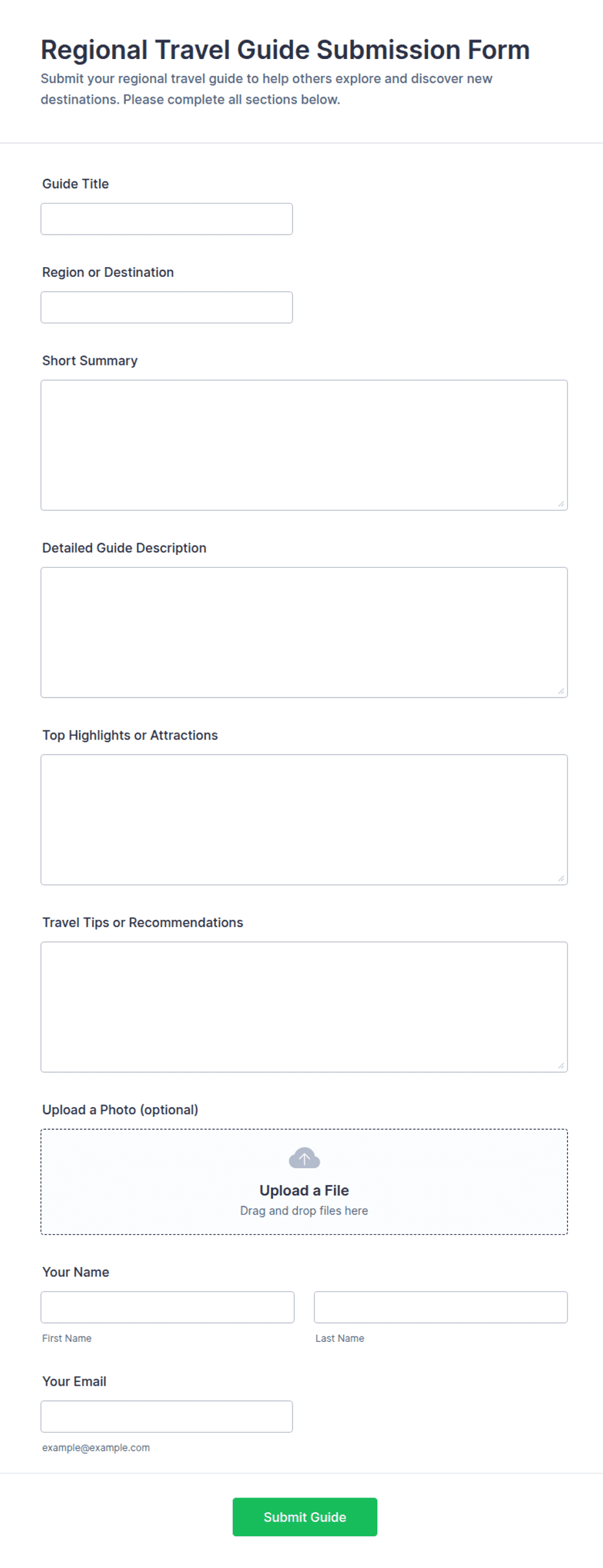Click the Drag and drop files here area
This screenshot has height=1568, width=603.
point(304,1211)
